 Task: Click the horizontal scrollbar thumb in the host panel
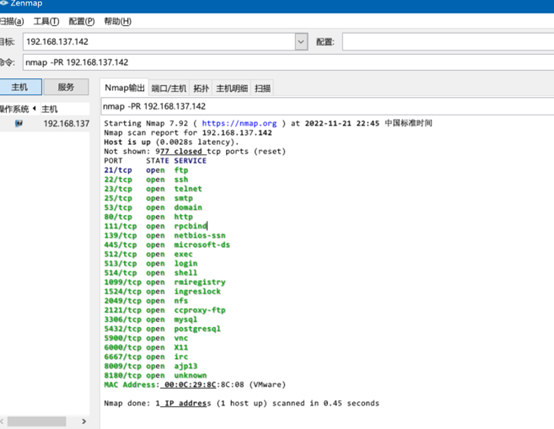coord(37,421)
